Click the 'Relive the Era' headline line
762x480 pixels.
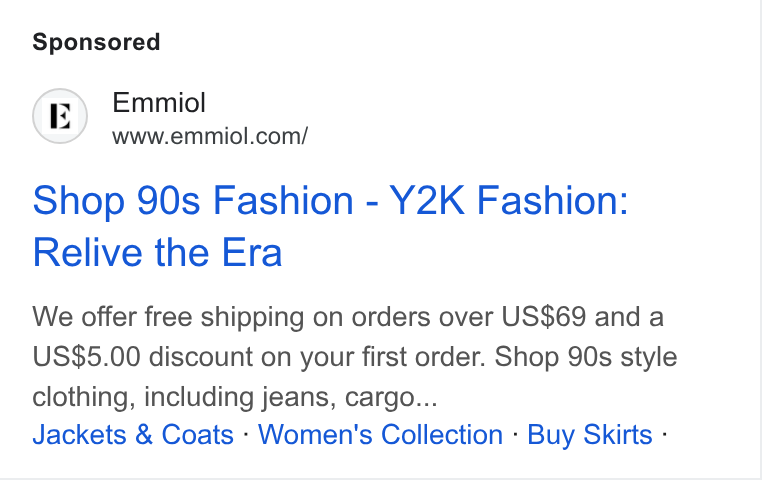click(157, 253)
